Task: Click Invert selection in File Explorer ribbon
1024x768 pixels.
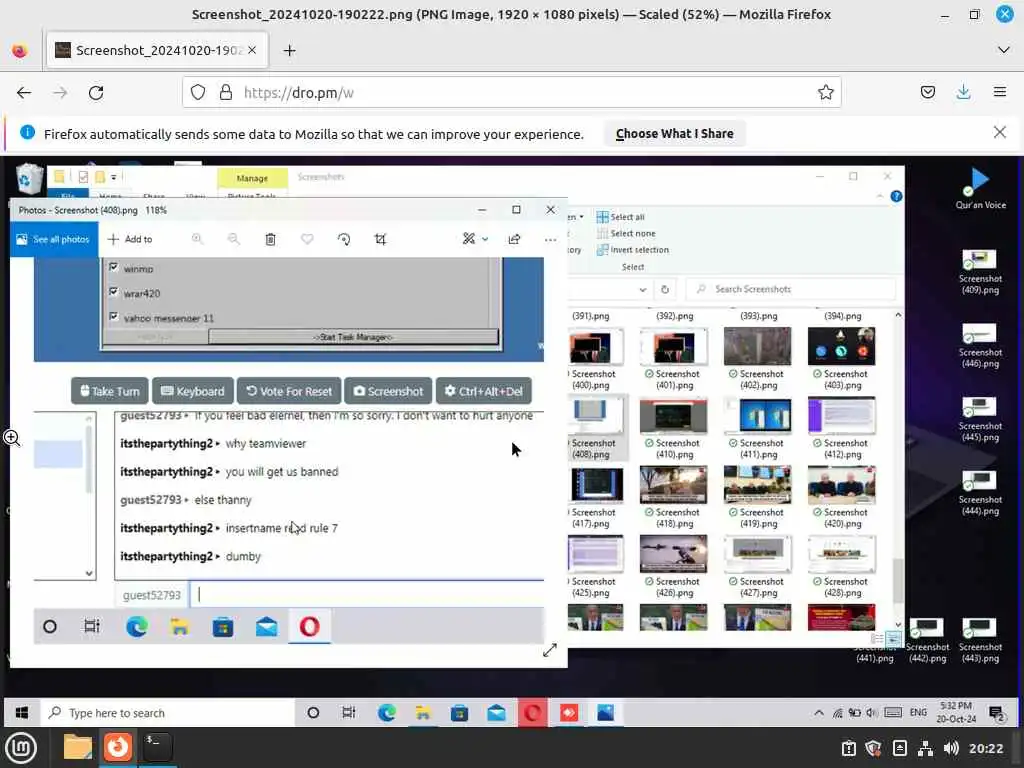Action: pyautogui.click(x=632, y=249)
